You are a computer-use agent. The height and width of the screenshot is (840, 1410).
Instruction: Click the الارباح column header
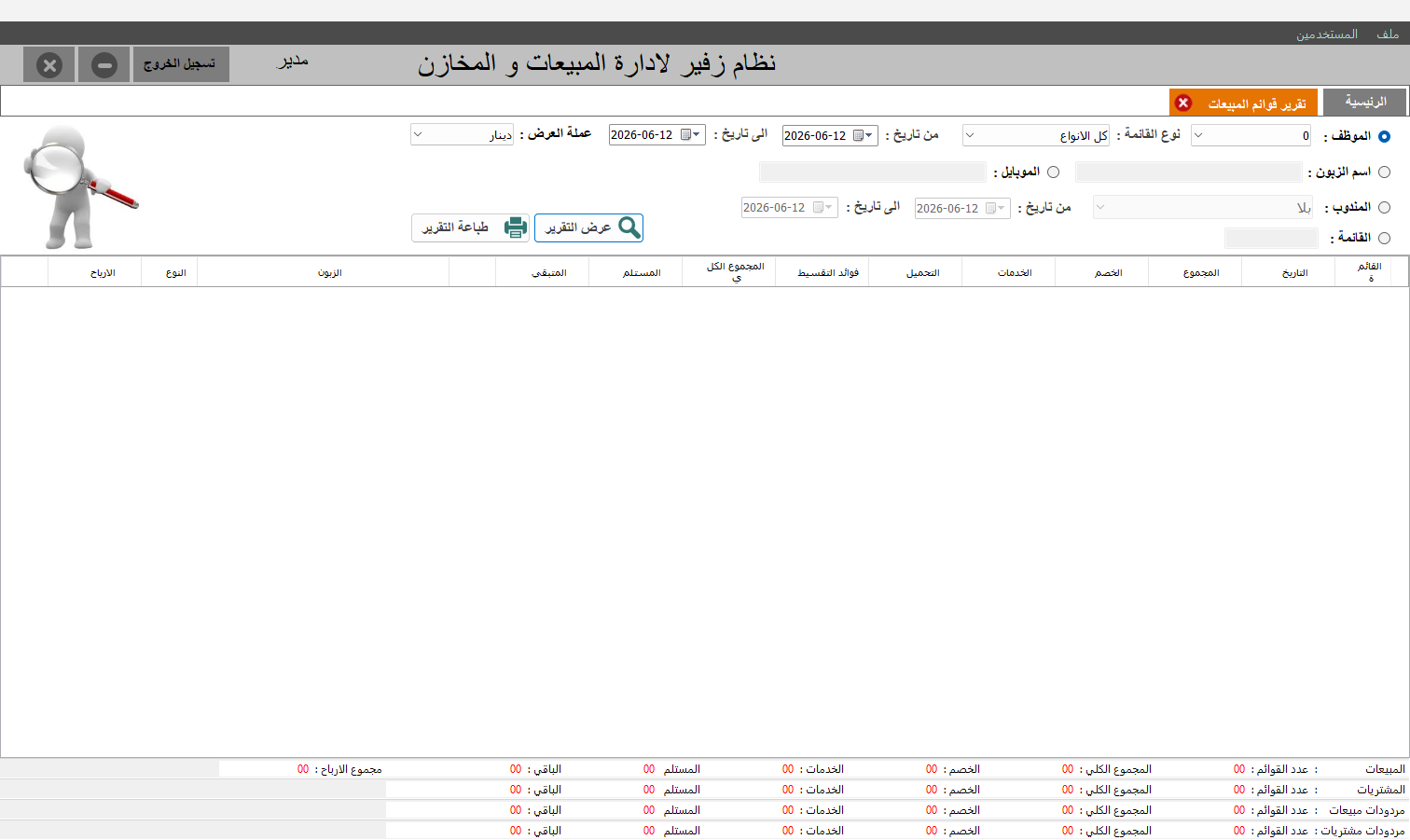pyautogui.click(x=94, y=272)
